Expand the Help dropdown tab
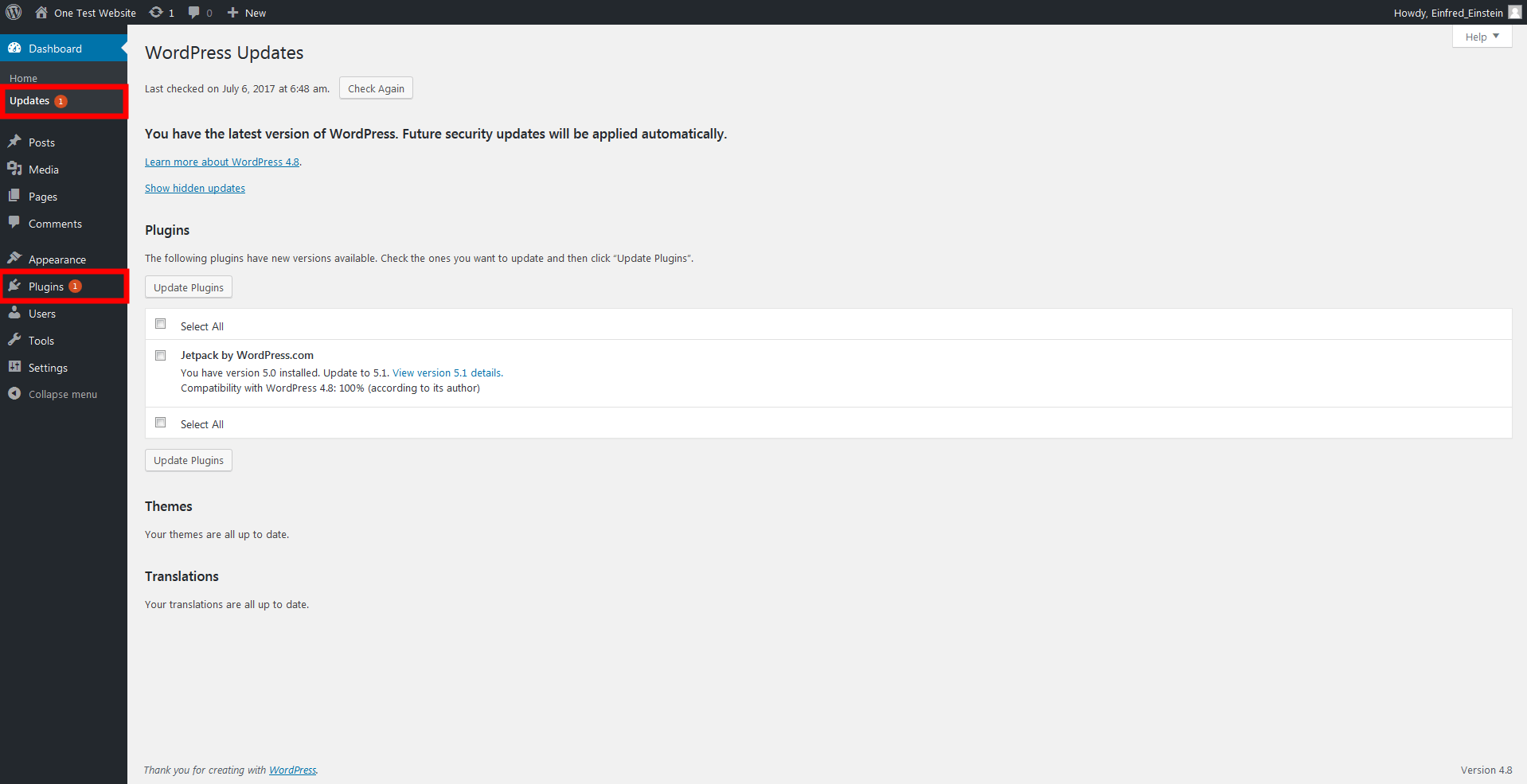 1482,37
